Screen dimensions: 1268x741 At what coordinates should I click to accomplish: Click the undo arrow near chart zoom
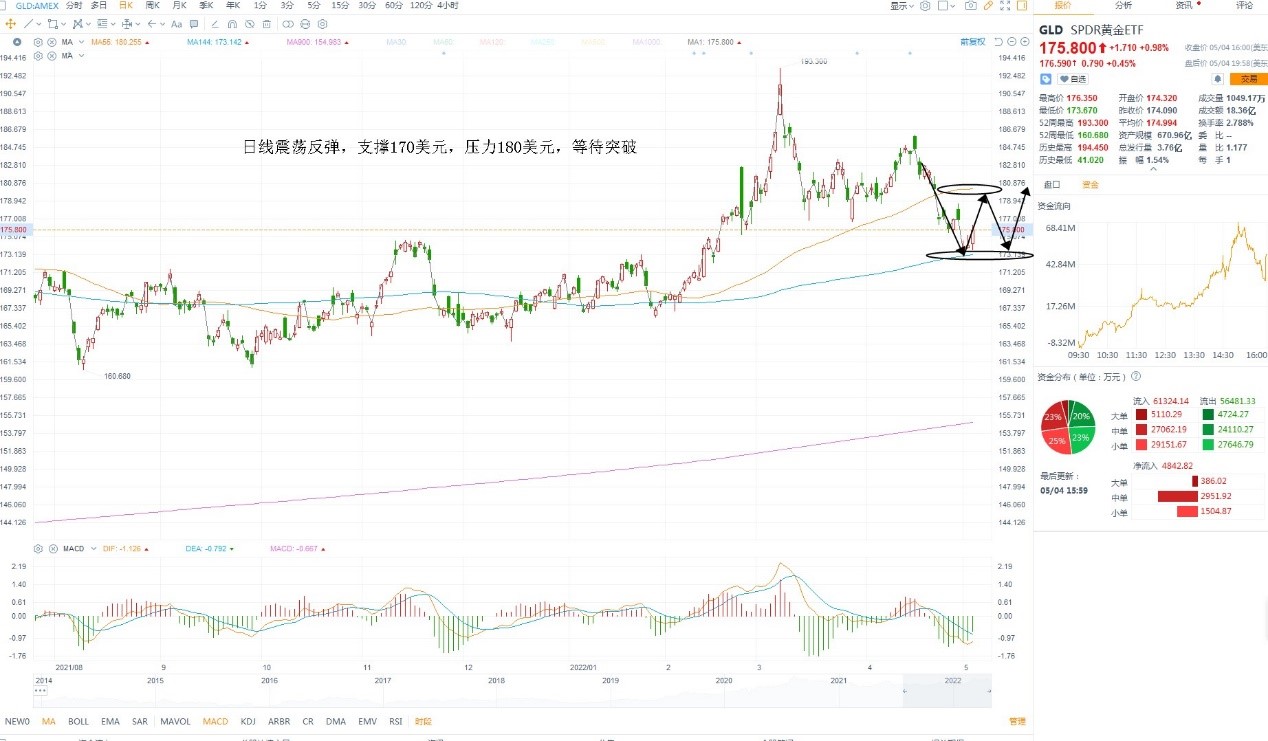pyautogui.click(x=998, y=42)
